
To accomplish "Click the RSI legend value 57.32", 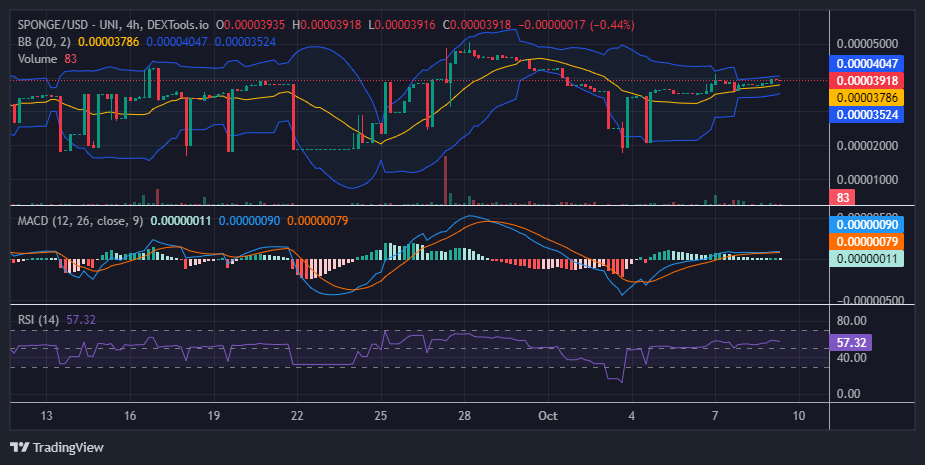I will (81, 320).
